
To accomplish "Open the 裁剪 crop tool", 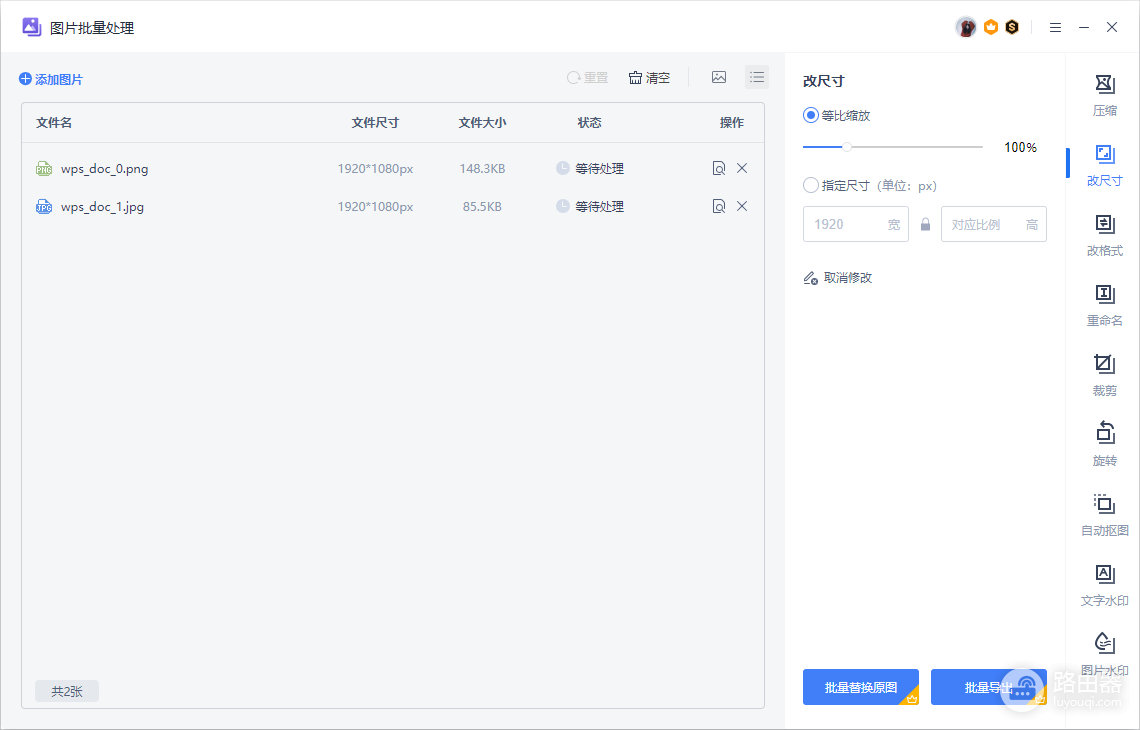I will coord(1104,375).
